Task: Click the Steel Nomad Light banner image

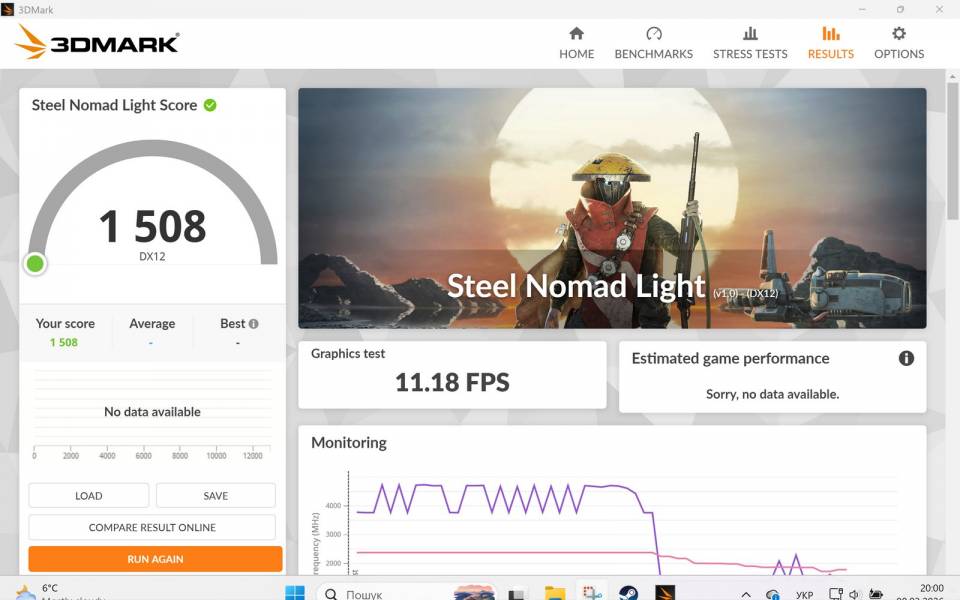Action: (x=612, y=208)
